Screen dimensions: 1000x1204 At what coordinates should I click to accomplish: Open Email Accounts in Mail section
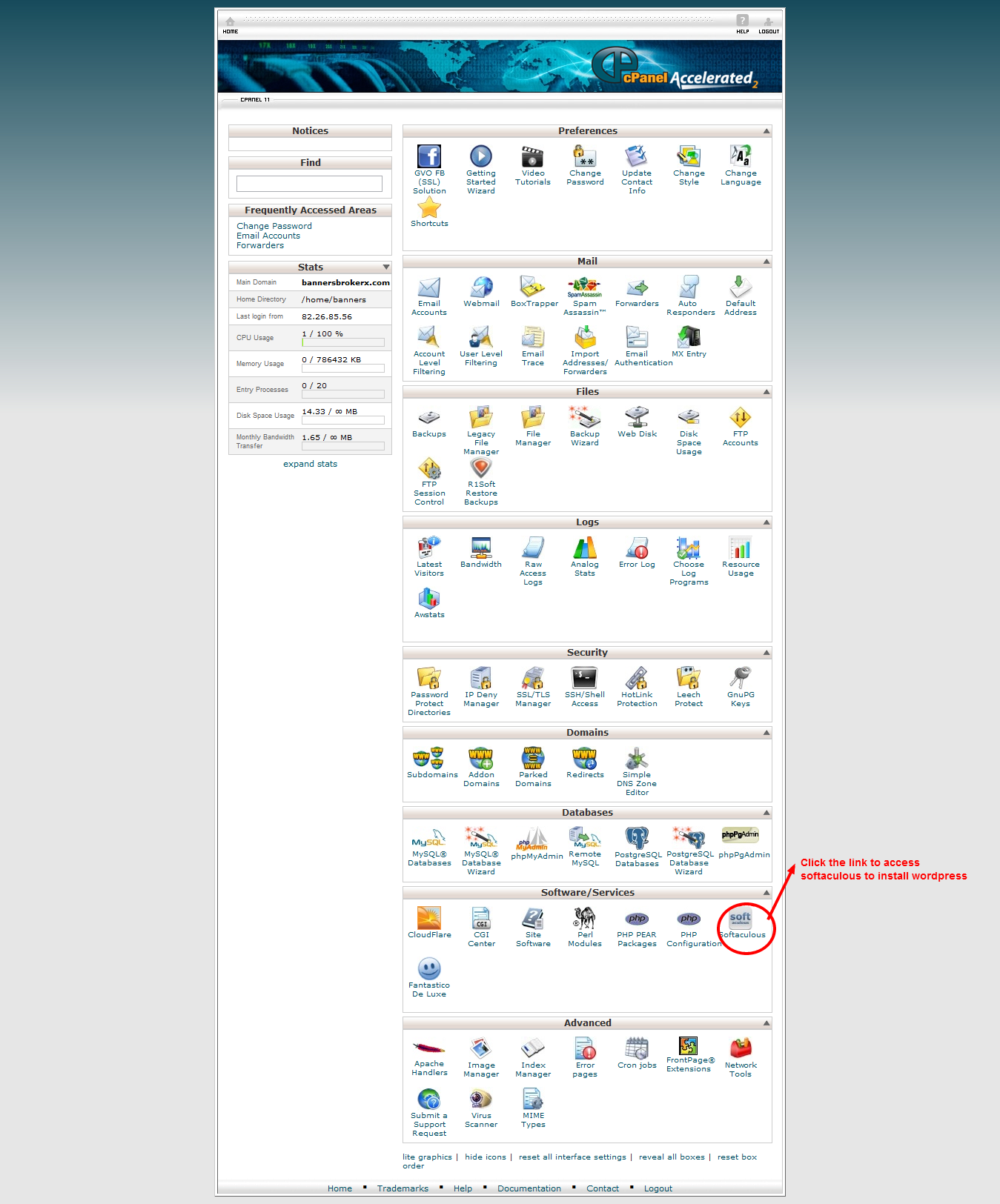click(x=429, y=287)
